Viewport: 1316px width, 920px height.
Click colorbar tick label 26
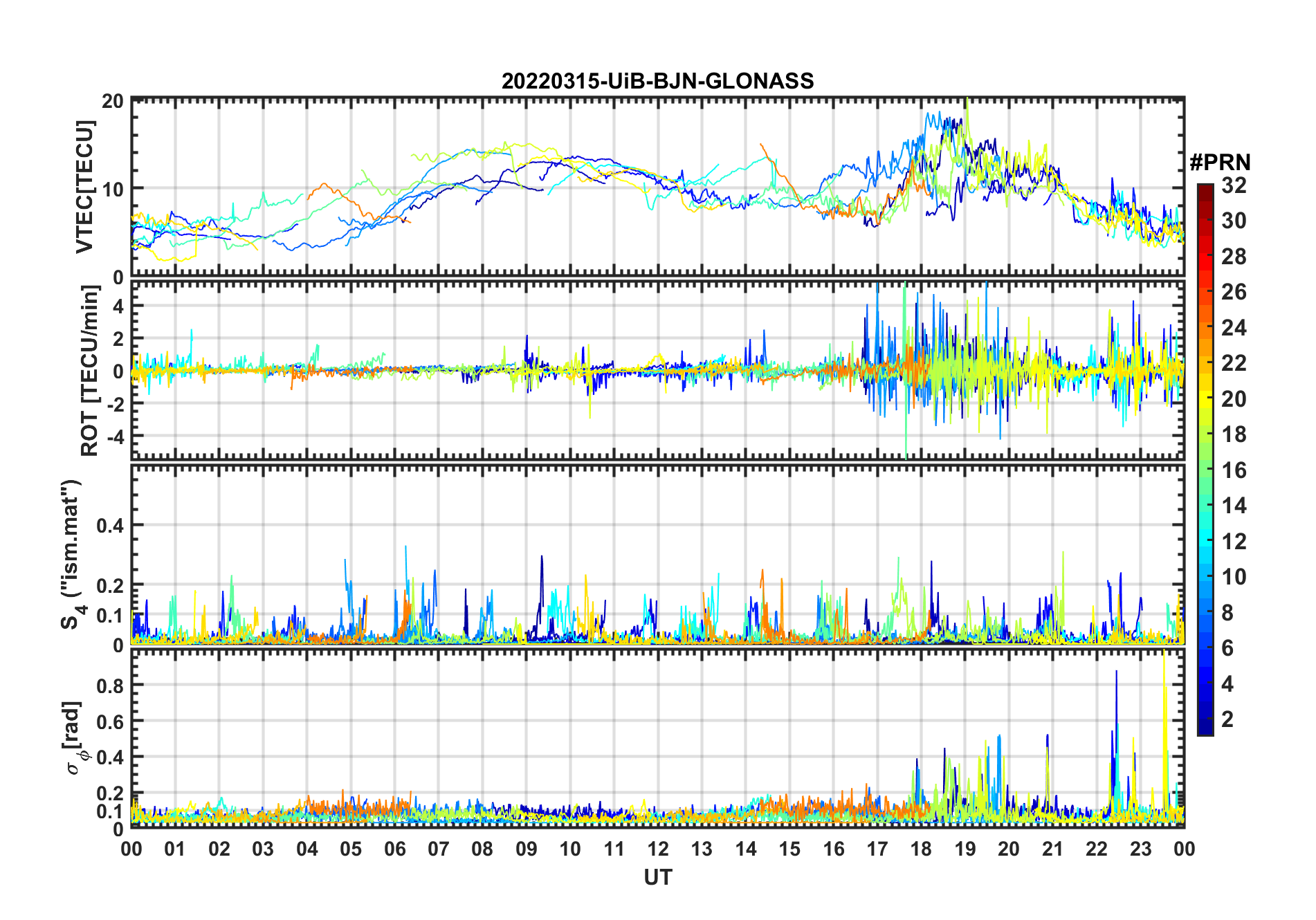(x=1234, y=292)
